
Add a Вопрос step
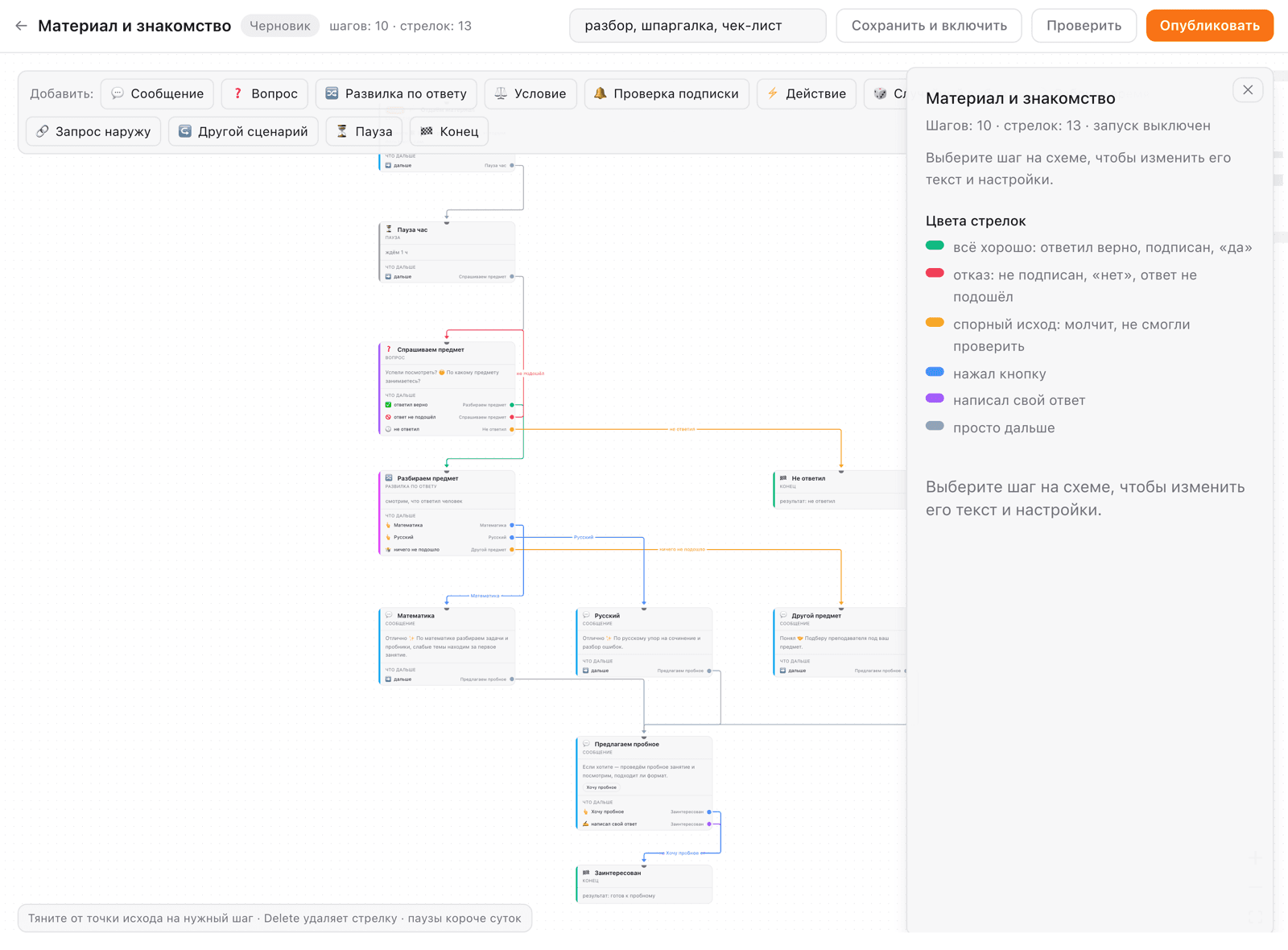pos(265,93)
